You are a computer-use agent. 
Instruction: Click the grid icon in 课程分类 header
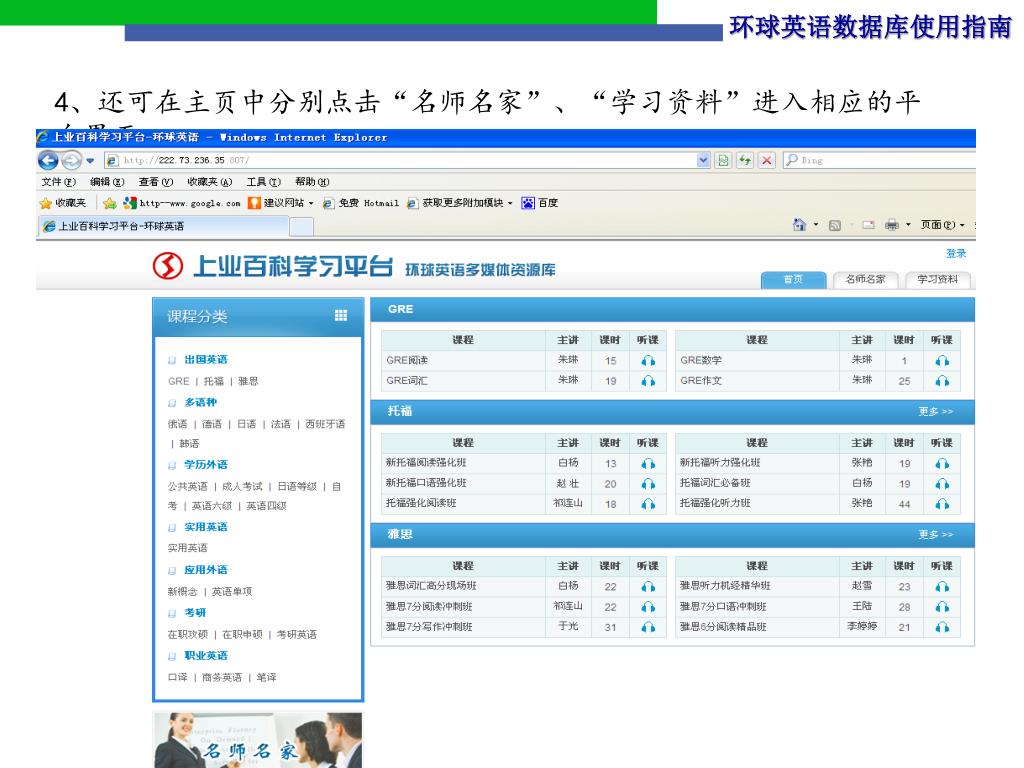click(x=341, y=315)
